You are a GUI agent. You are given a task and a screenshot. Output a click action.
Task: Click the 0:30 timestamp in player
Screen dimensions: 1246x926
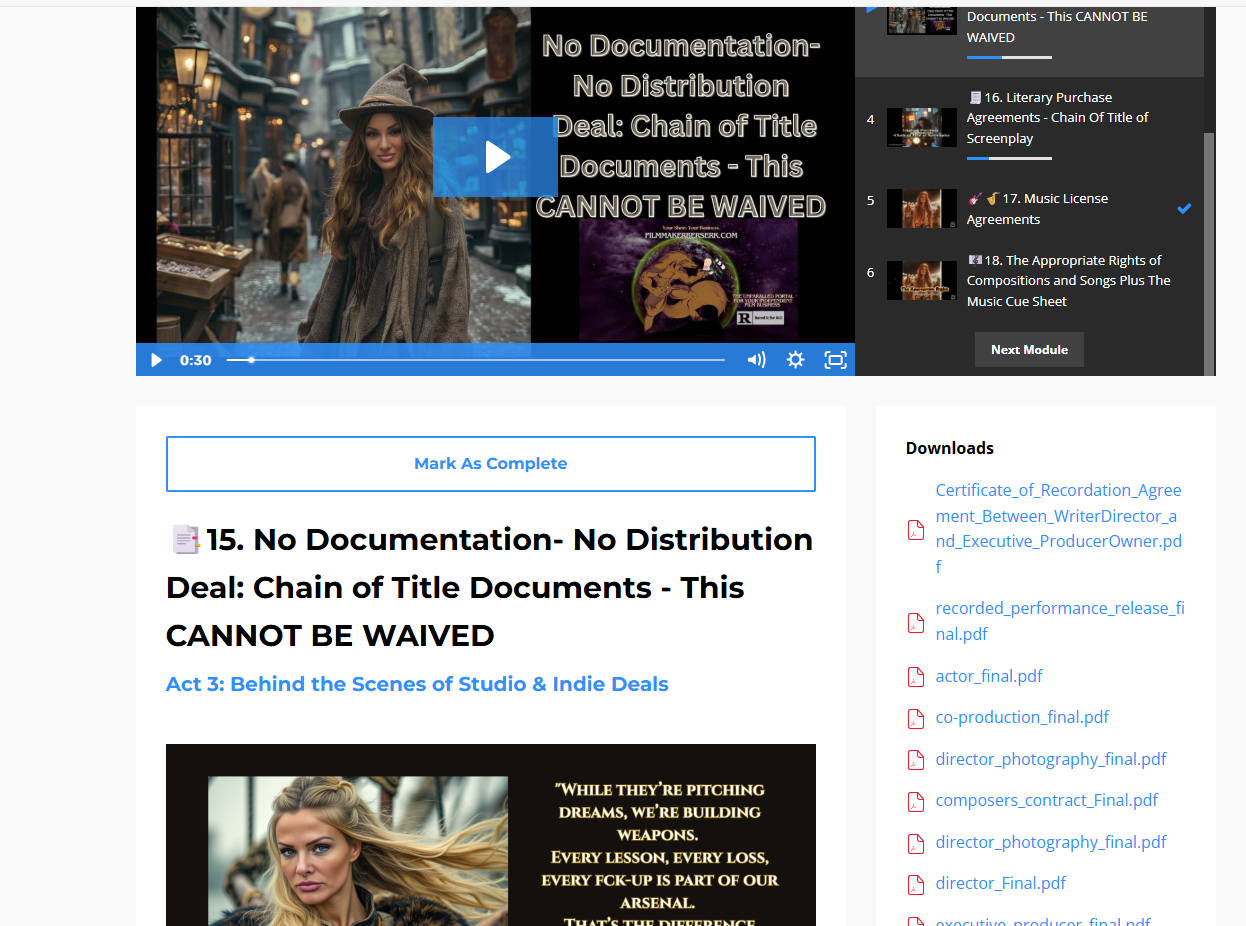(x=195, y=360)
